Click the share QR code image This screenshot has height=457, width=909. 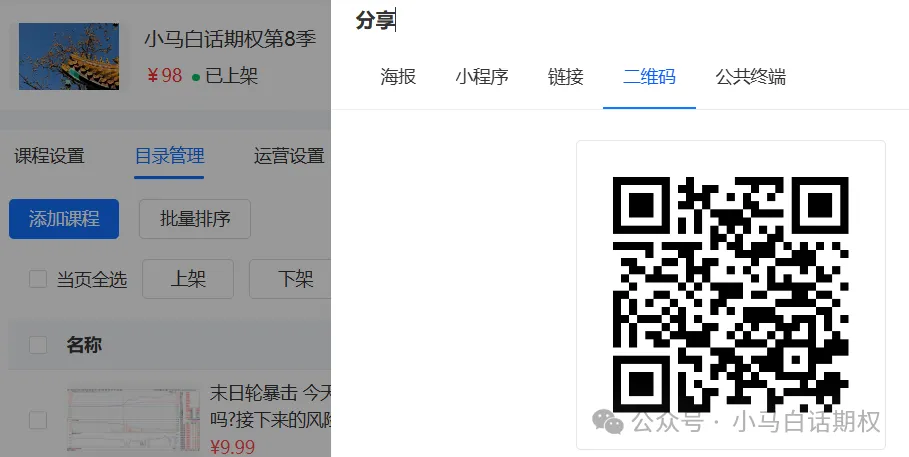click(730, 294)
